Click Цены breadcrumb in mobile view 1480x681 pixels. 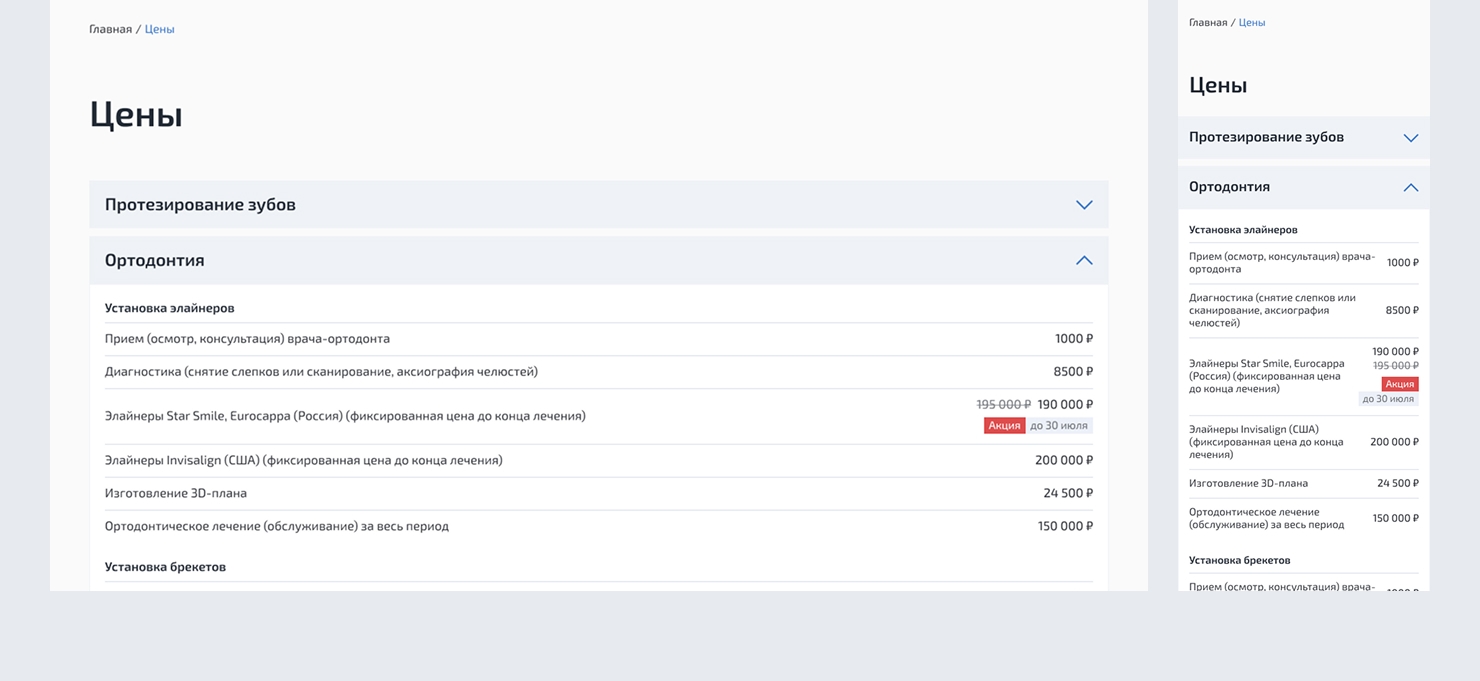click(x=1252, y=22)
